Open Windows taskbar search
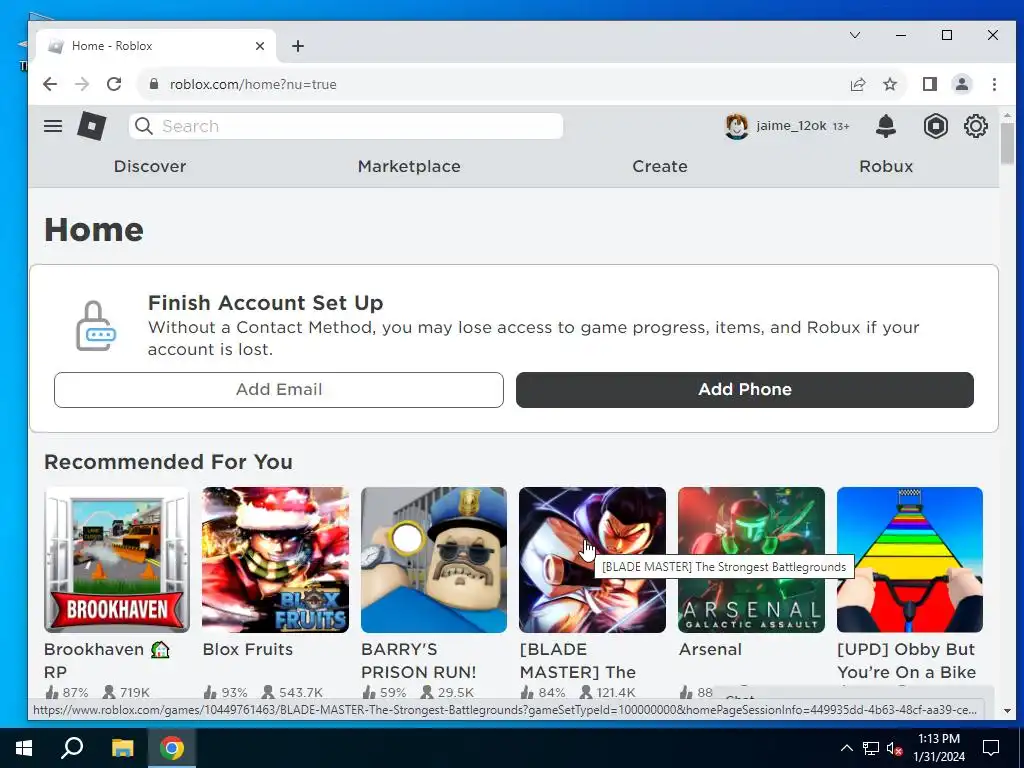Image resolution: width=1024 pixels, height=768 pixels. (72, 748)
